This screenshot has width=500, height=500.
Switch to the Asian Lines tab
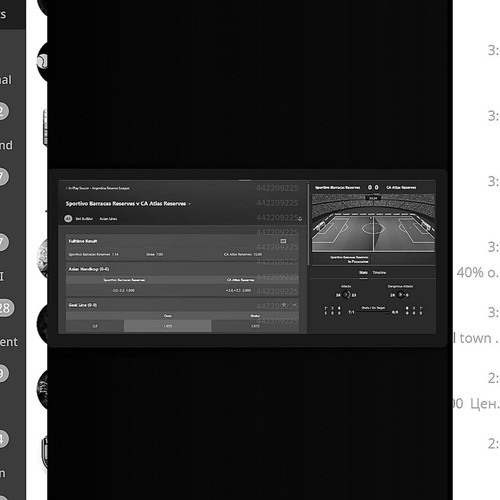click(x=108, y=219)
